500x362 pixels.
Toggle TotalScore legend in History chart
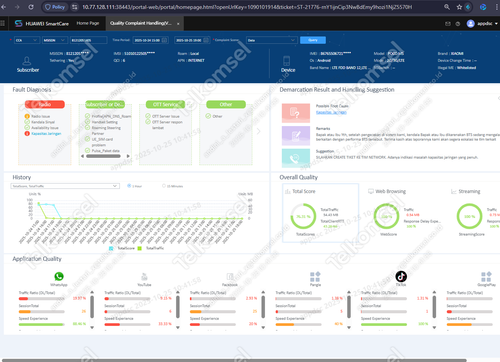(122, 248)
